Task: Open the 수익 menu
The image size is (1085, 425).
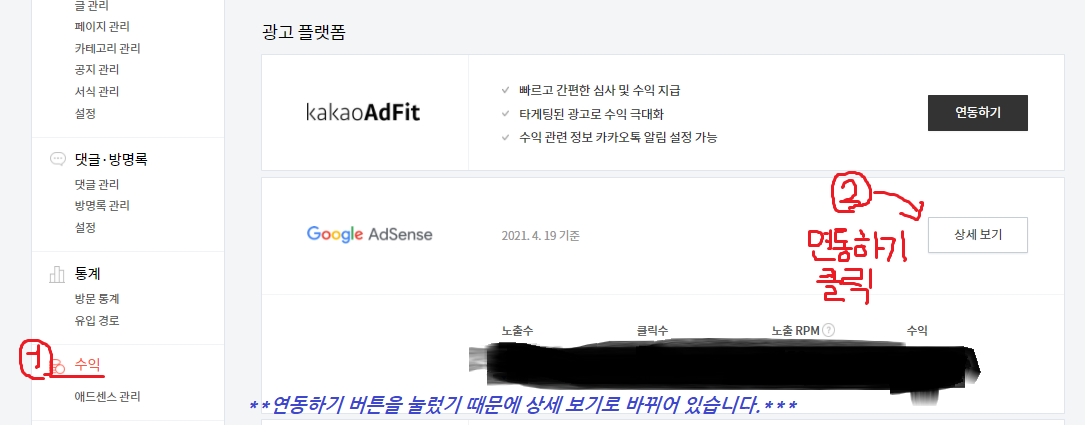Action: pos(87,363)
